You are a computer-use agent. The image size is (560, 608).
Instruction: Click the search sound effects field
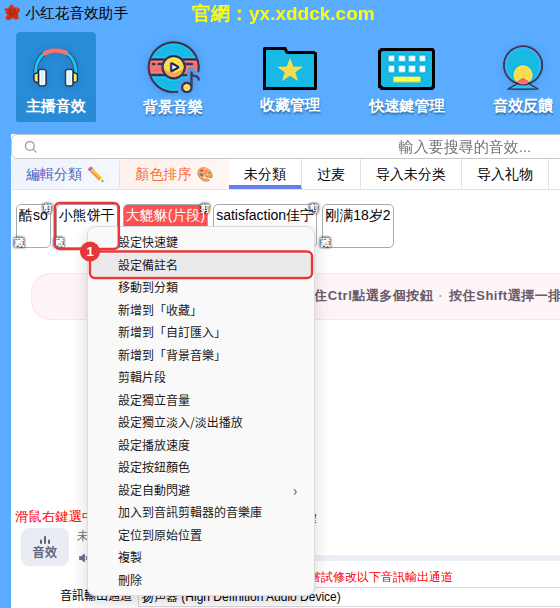(286, 147)
